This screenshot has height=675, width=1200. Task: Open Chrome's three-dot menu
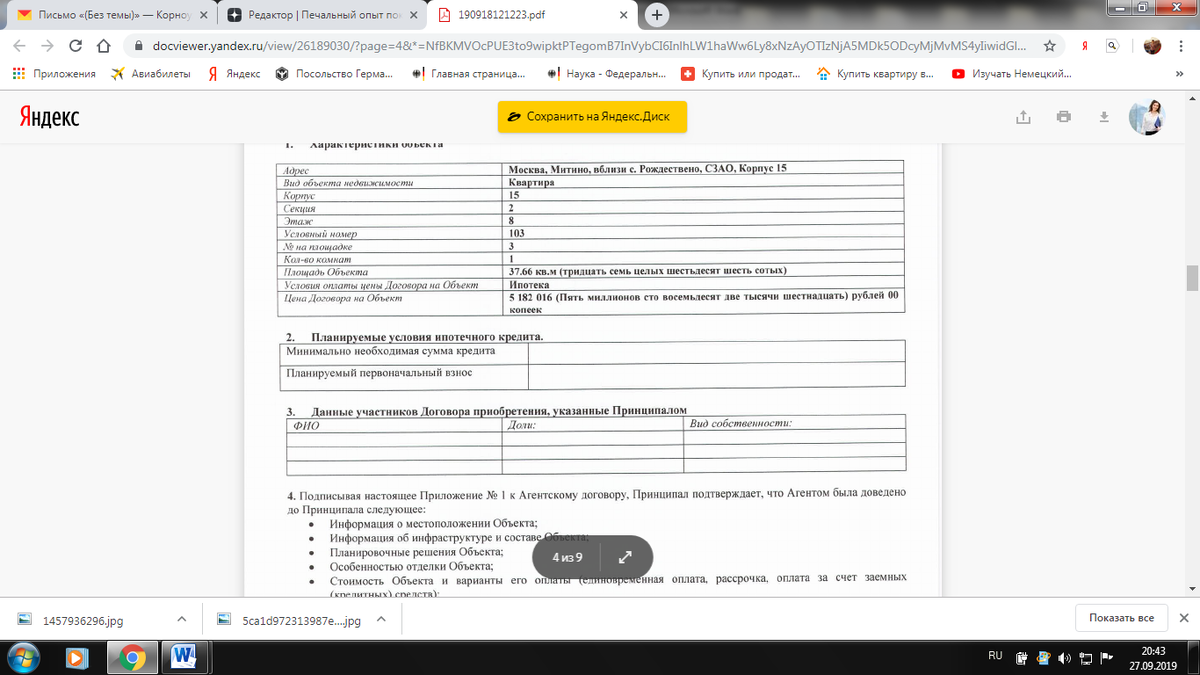point(1182,46)
